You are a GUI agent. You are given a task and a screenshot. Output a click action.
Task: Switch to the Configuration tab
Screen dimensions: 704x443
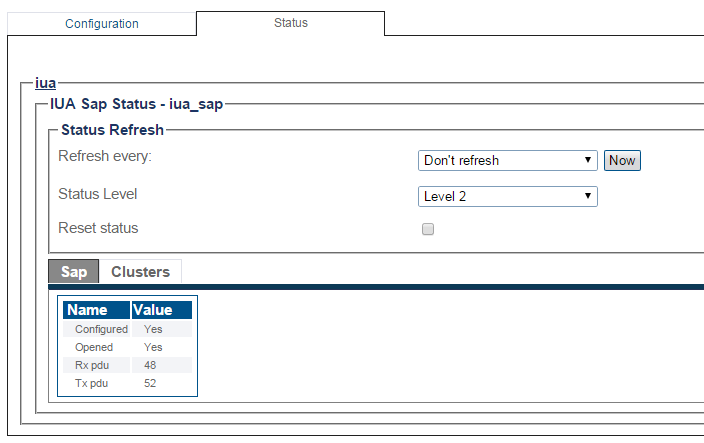102,24
